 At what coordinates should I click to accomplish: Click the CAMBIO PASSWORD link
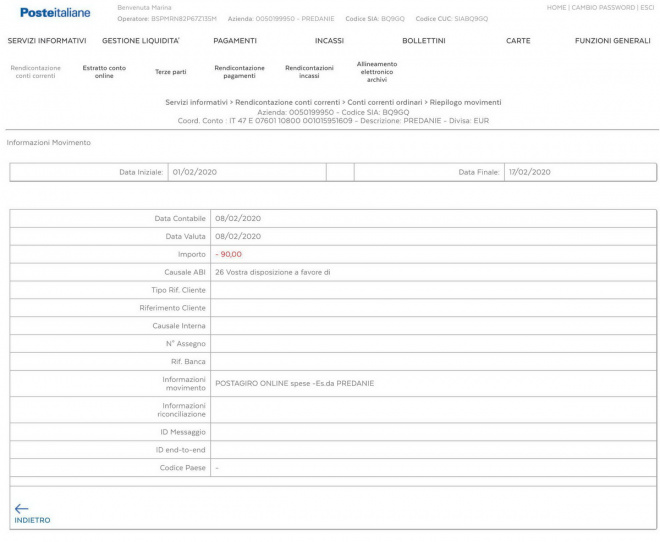(603, 7)
